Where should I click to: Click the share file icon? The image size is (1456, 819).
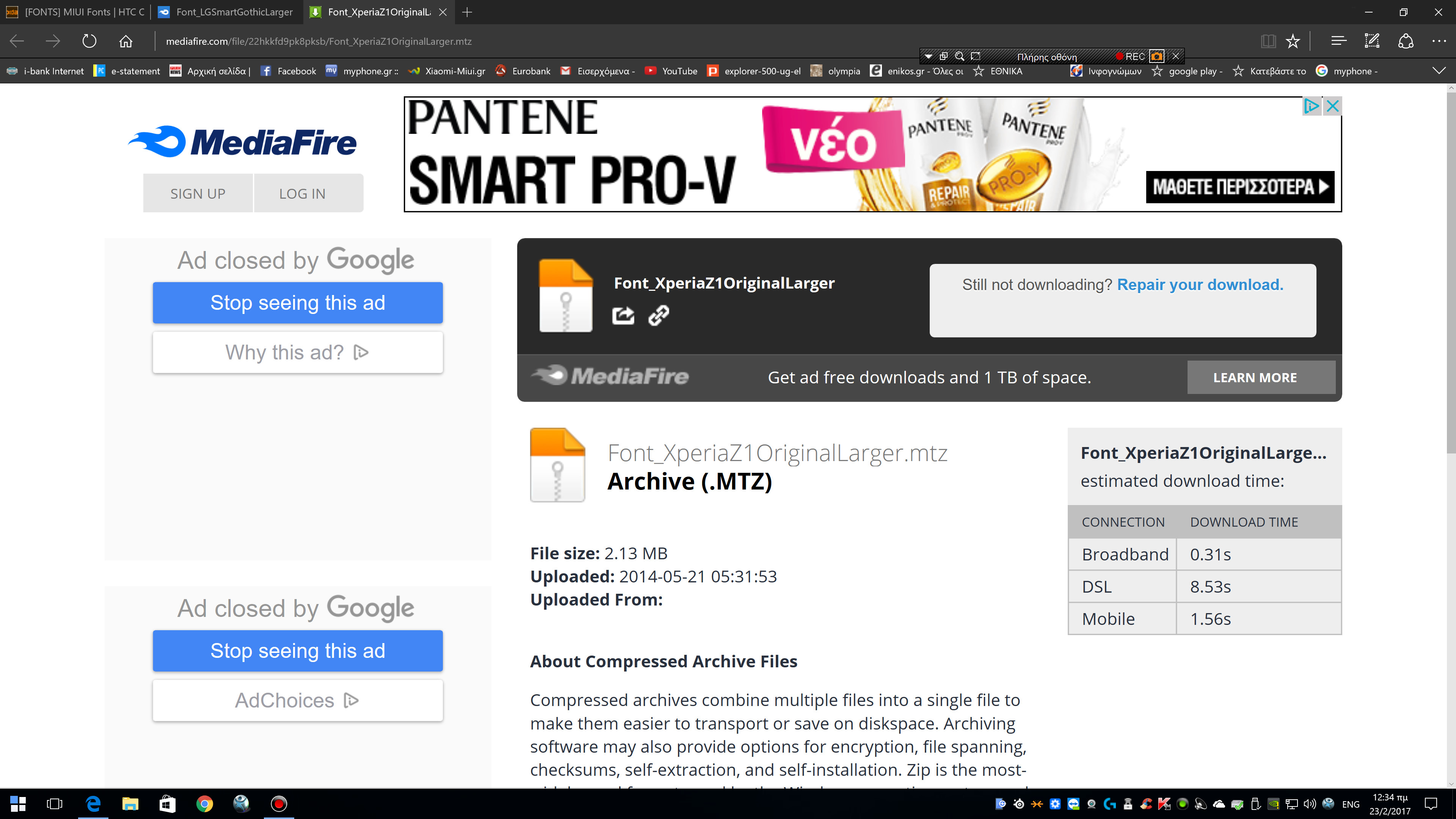coord(623,315)
